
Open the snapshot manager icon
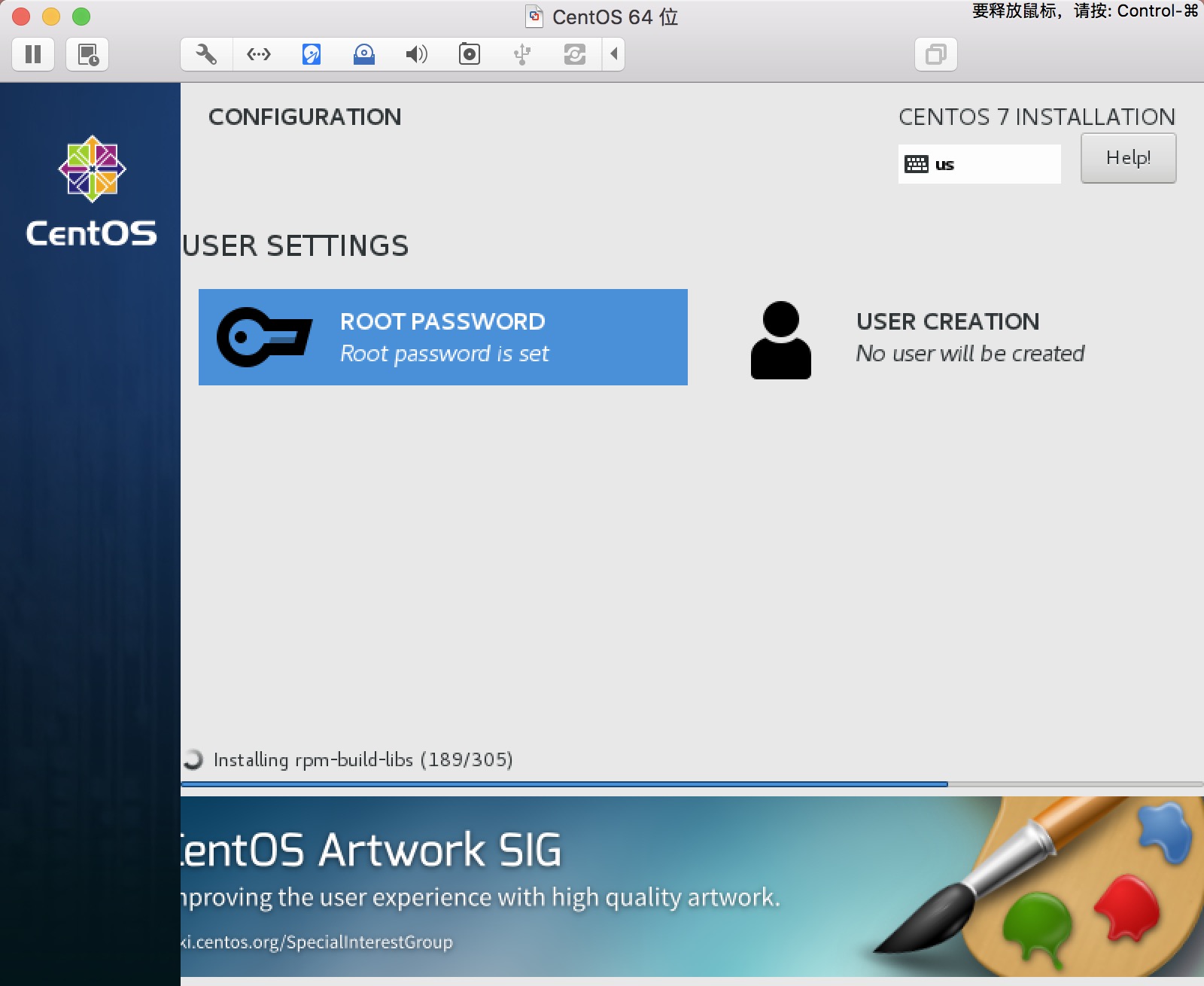[x=87, y=54]
